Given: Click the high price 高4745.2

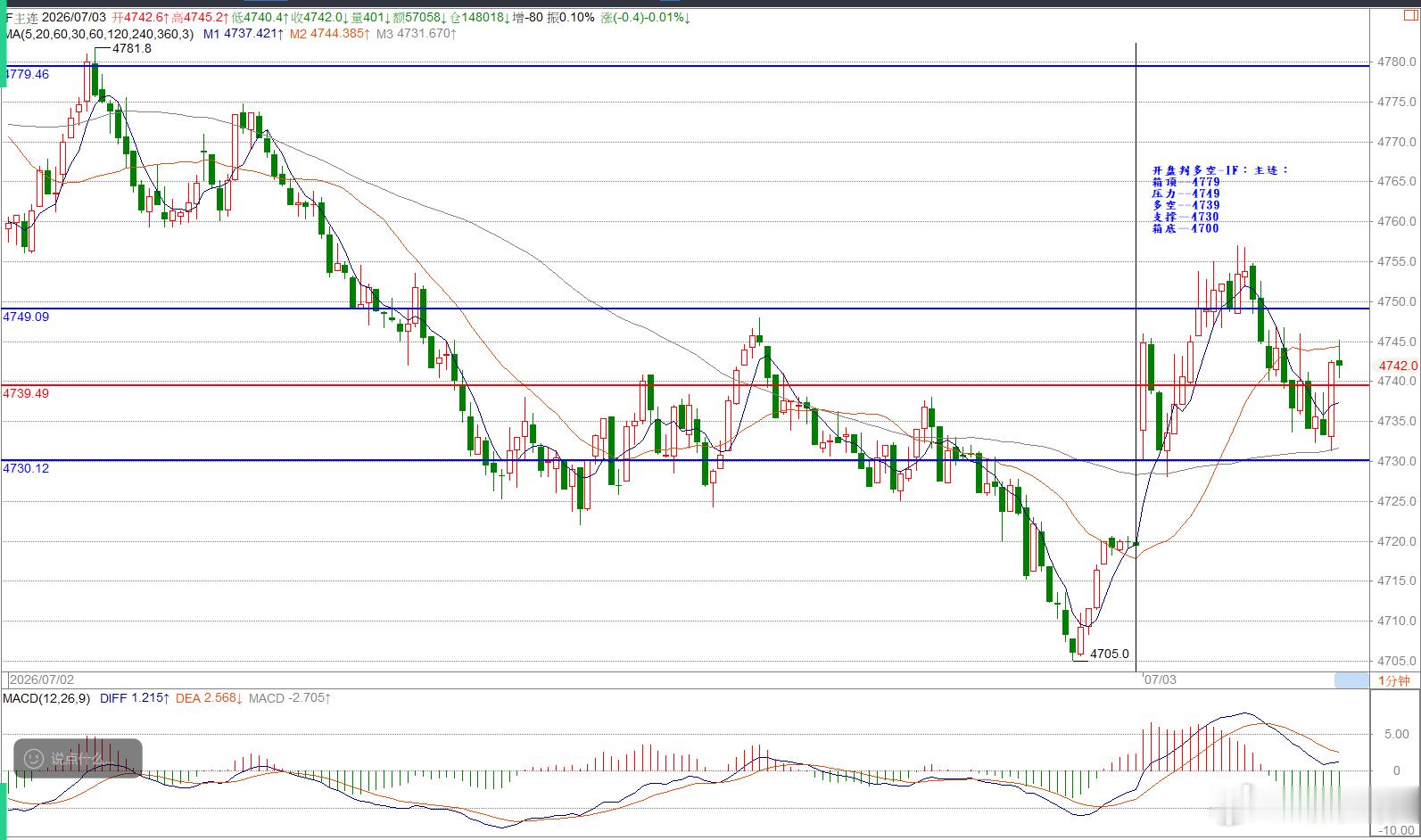Looking at the screenshot, I should pos(200,17).
